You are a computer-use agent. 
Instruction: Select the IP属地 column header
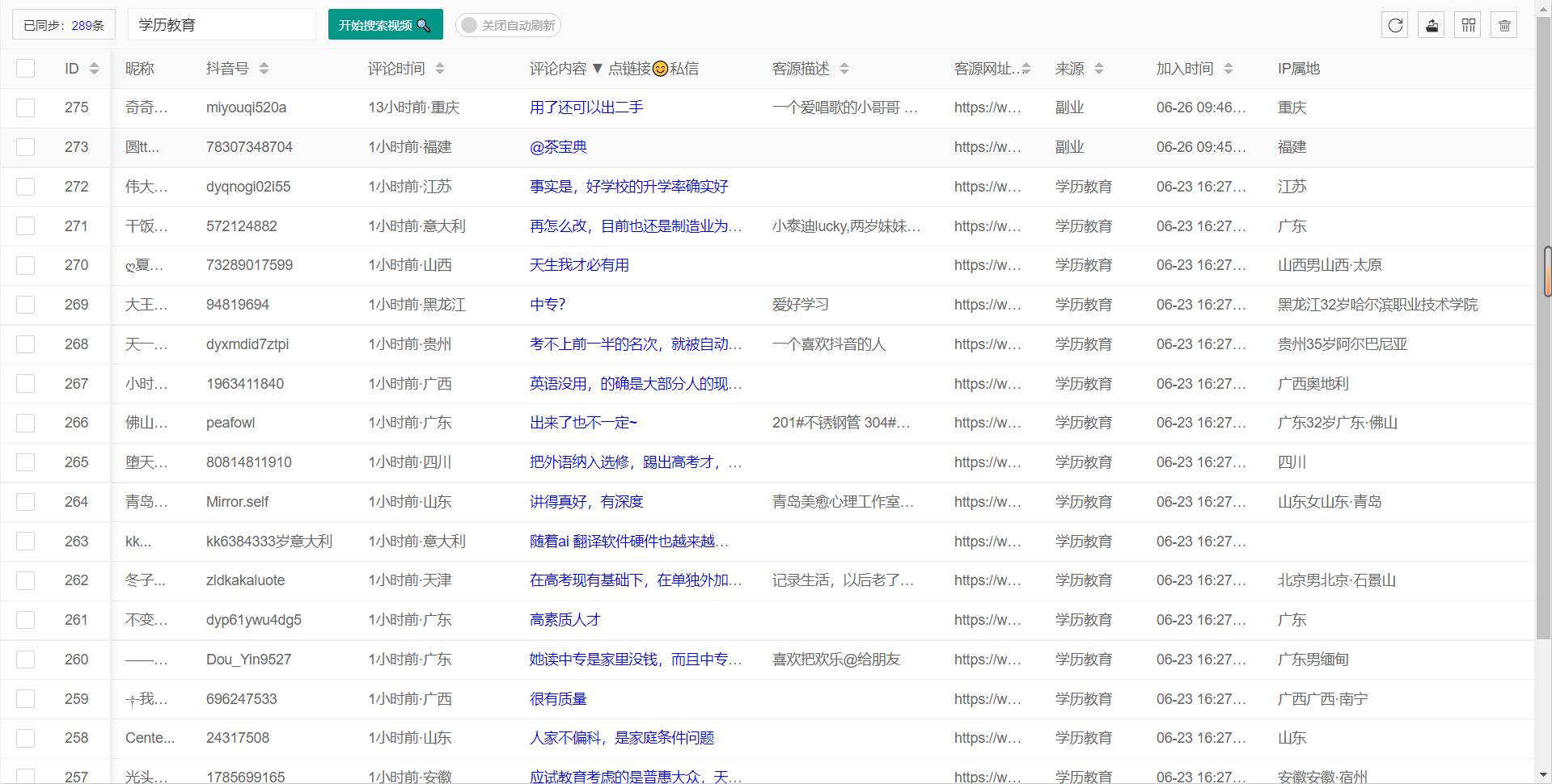click(x=1298, y=69)
